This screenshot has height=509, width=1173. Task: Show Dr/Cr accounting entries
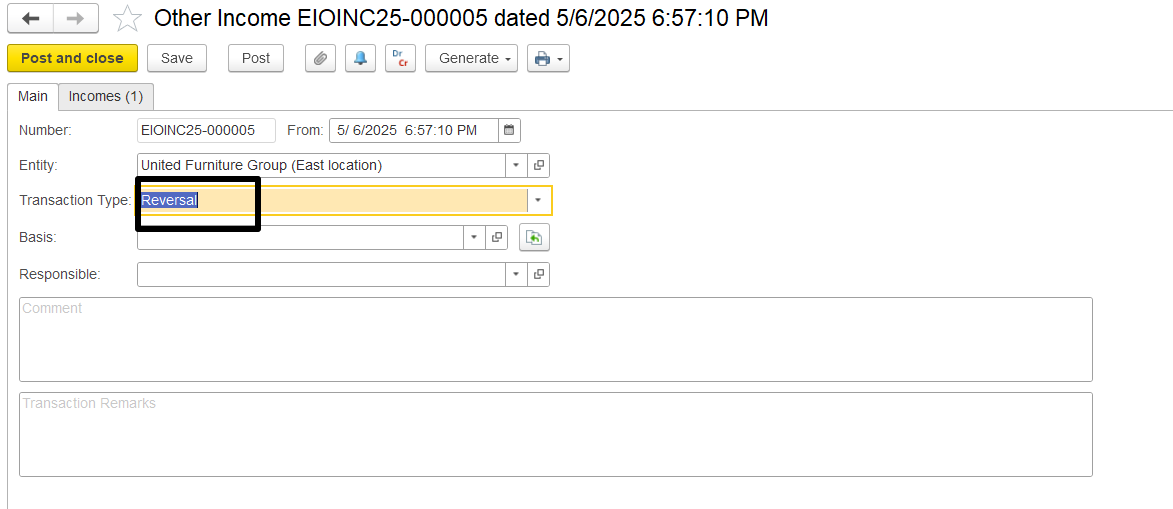[400, 58]
